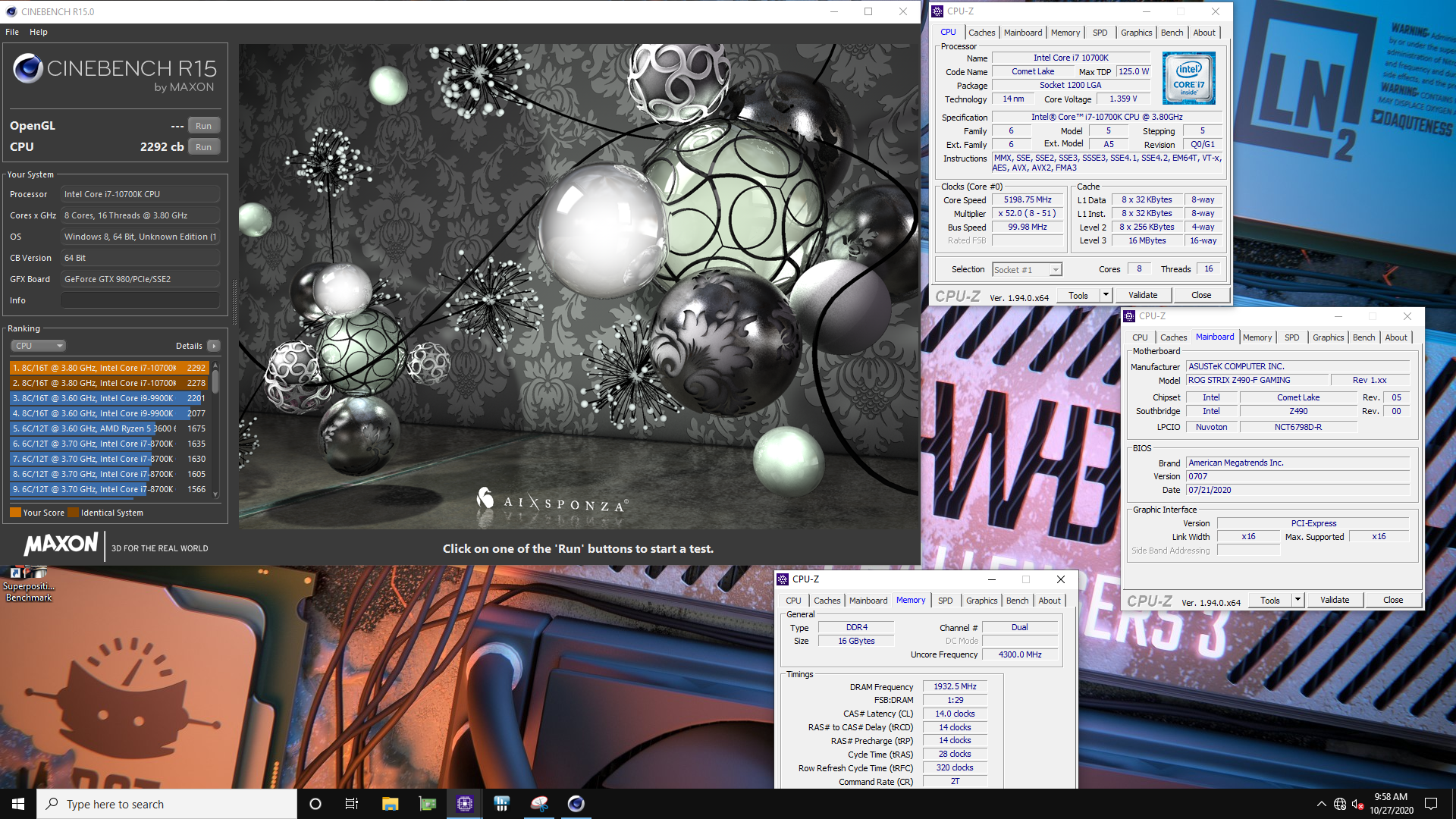Viewport: 1456px width, 819px height.
Task: Click Tools button in top CPU-Z window
Action: coord(1078,296)
